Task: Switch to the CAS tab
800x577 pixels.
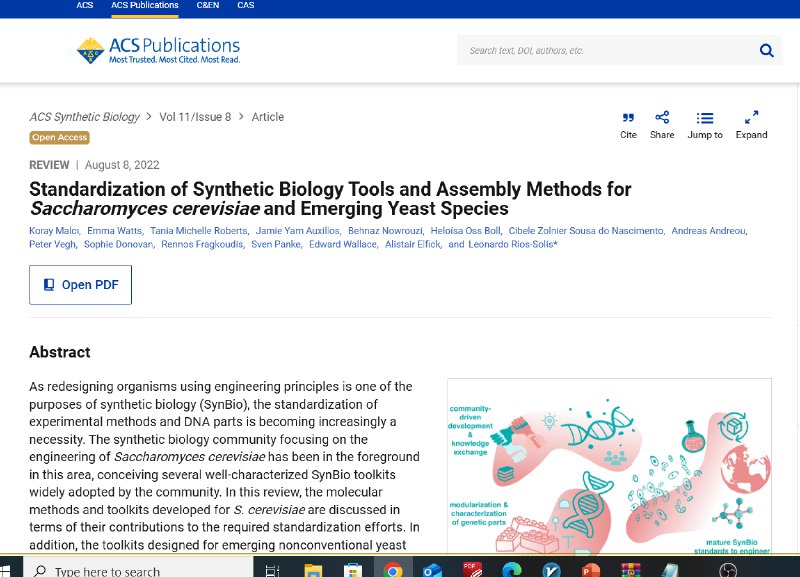Action: (245, 5)
